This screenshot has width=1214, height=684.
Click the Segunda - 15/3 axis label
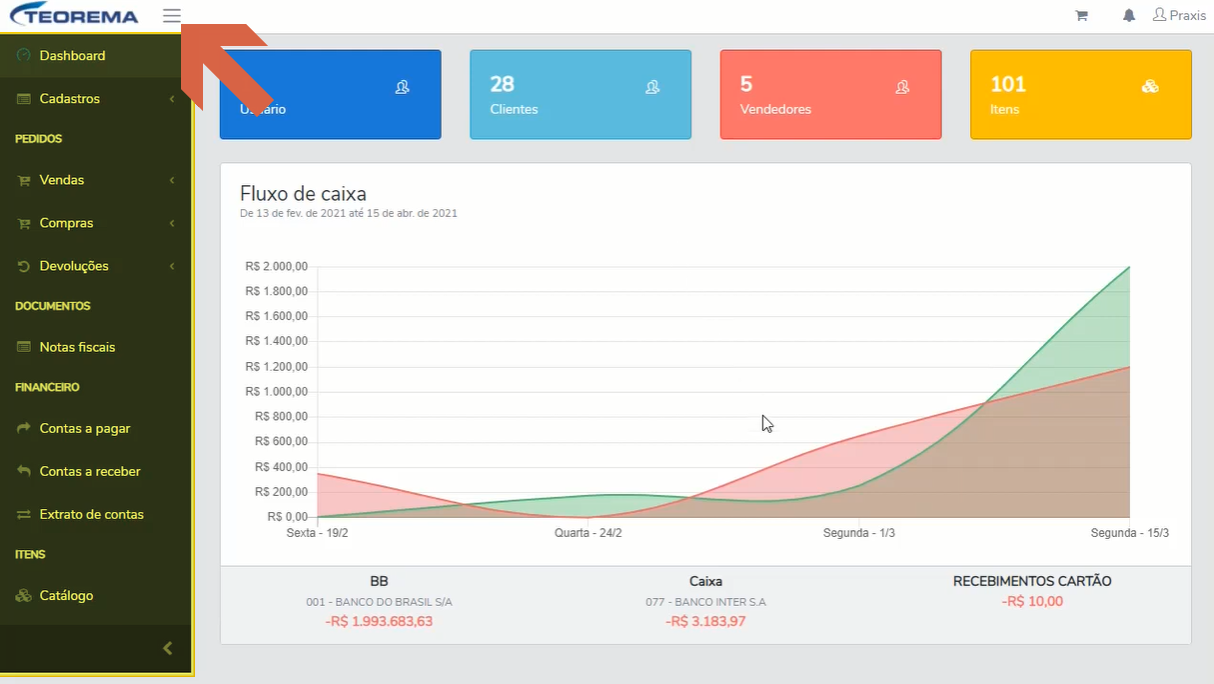[x=1130, y=533]
